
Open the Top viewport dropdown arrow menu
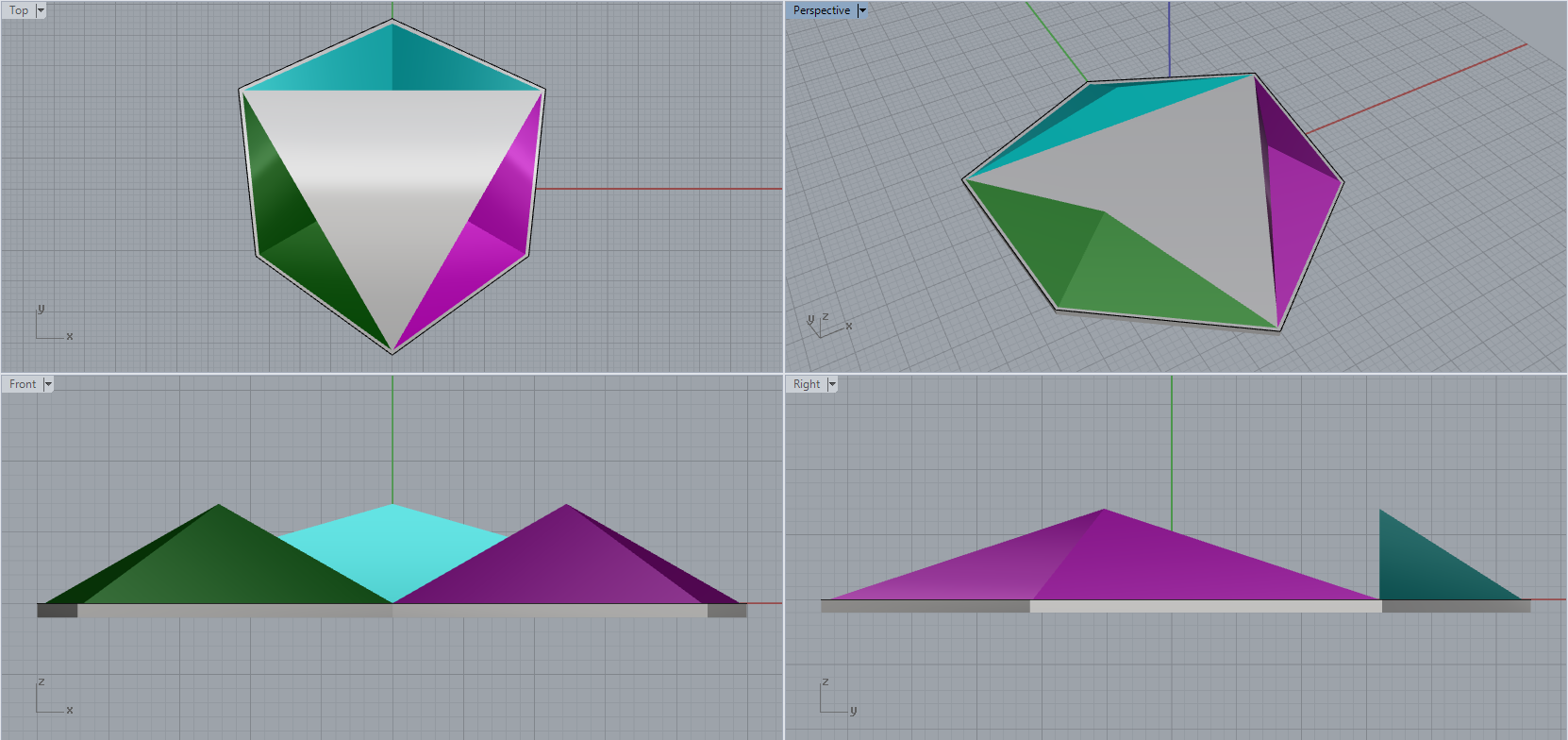(41, 10)
